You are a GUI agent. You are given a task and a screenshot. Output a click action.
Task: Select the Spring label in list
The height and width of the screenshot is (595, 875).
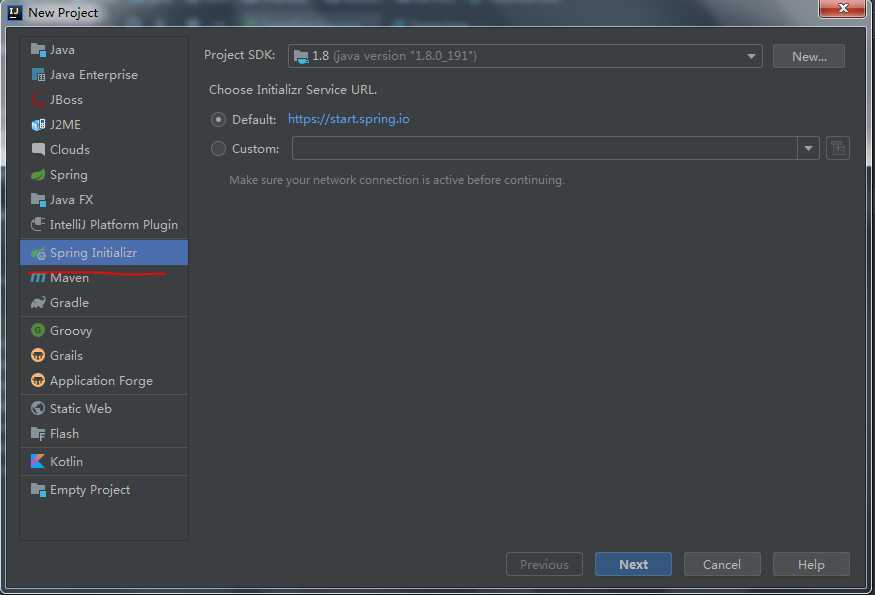(x=69, y=175)
